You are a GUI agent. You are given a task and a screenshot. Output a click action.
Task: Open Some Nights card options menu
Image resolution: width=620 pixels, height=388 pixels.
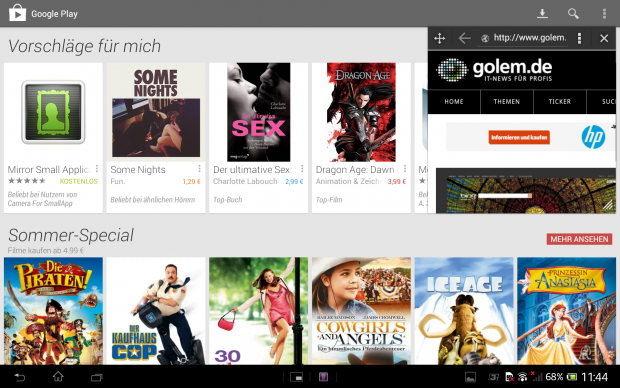(199, 169)
